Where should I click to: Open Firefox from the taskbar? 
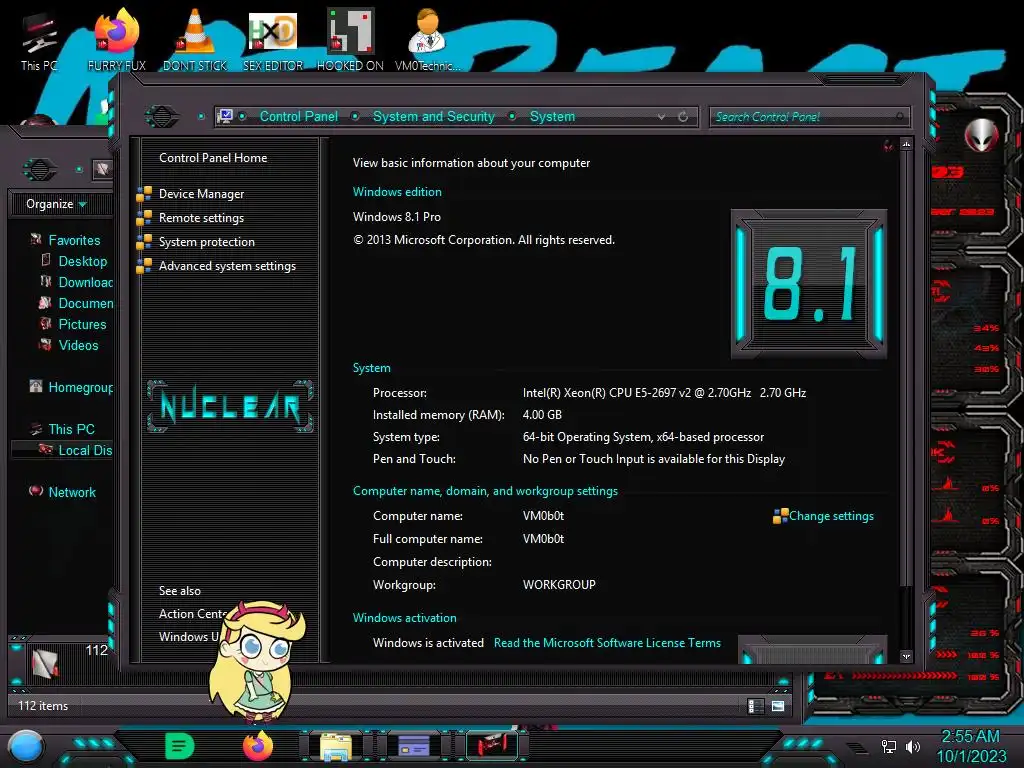pyautogui.click(x=258, y=746)
